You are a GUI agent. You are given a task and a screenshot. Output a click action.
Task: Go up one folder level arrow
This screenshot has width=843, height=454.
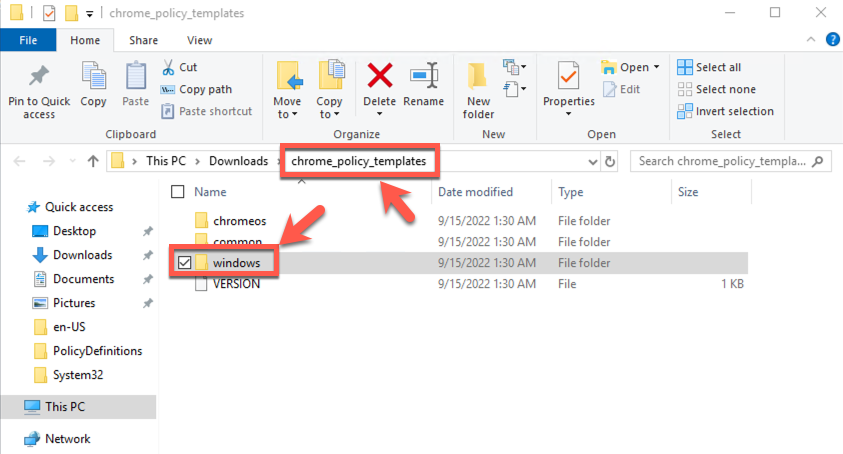93,161
